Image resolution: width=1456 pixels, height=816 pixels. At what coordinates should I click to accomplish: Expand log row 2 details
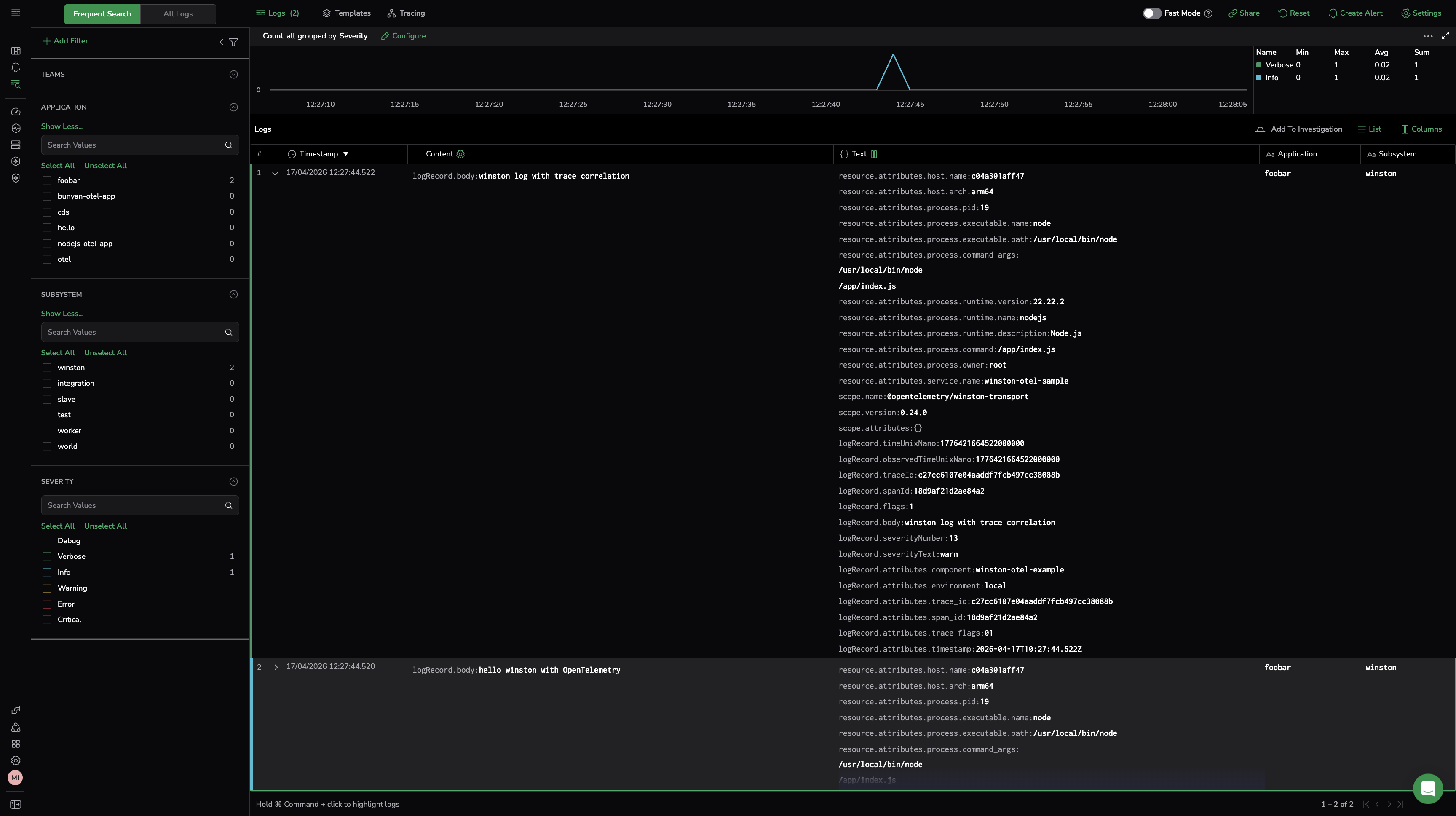click(x=276, y=667)
